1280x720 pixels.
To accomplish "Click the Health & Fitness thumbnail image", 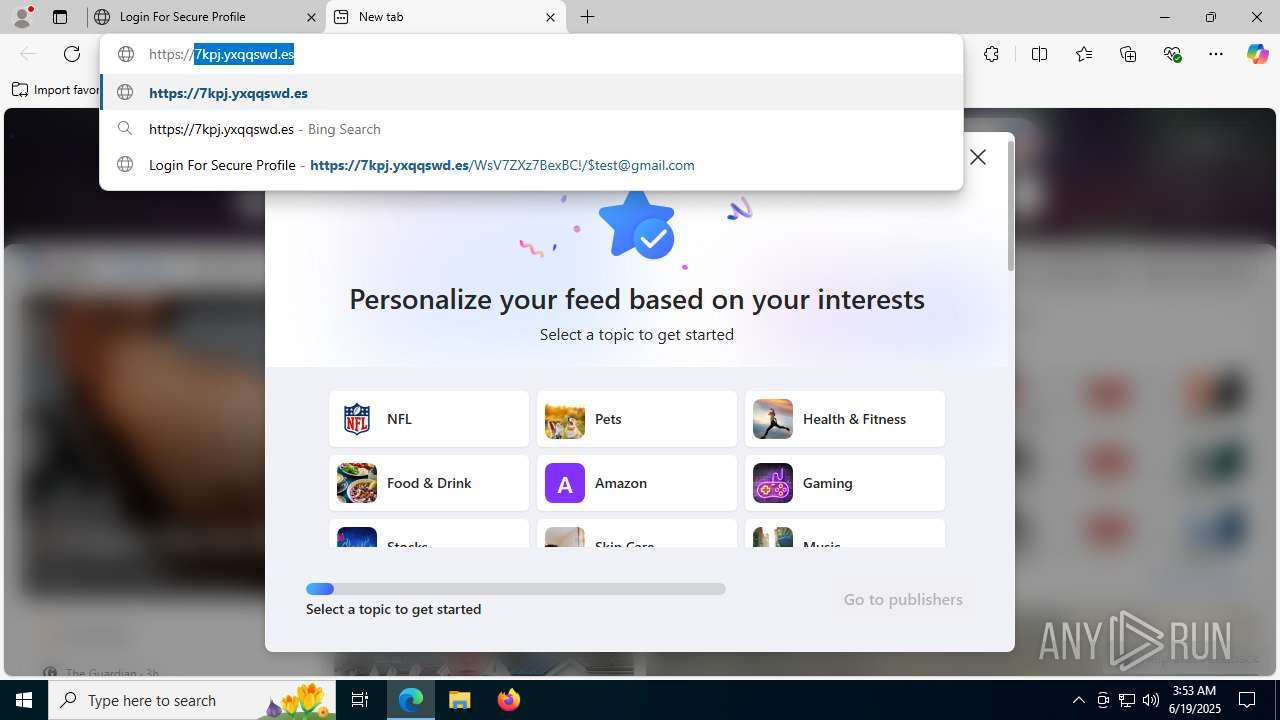I will click(x=773, y=419).
